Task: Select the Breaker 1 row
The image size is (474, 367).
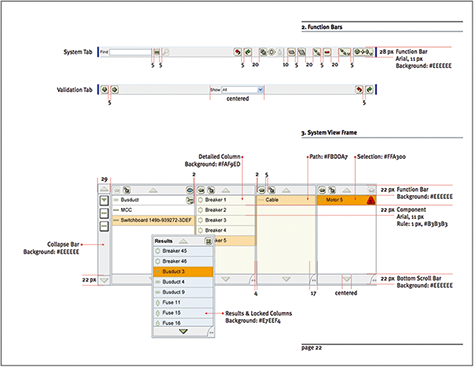Action: pyautogui.click(x=226, y=200)
